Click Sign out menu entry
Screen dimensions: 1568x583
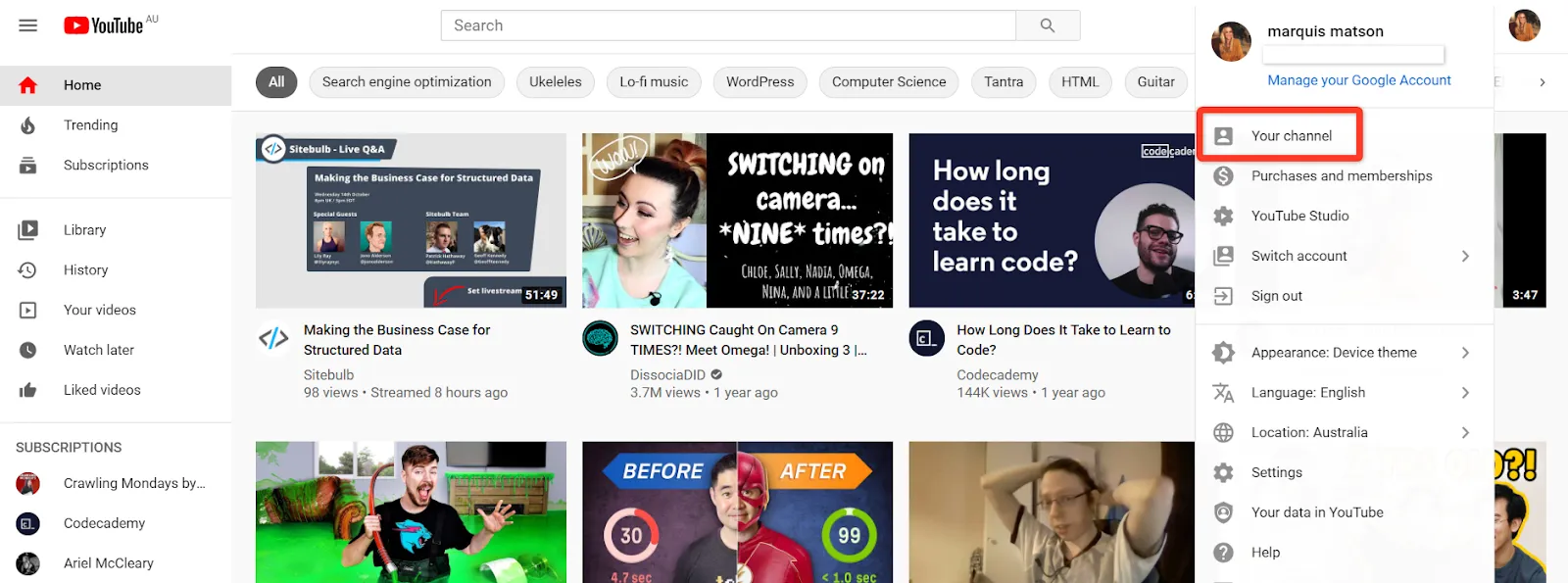click(x=1345, y=296)
